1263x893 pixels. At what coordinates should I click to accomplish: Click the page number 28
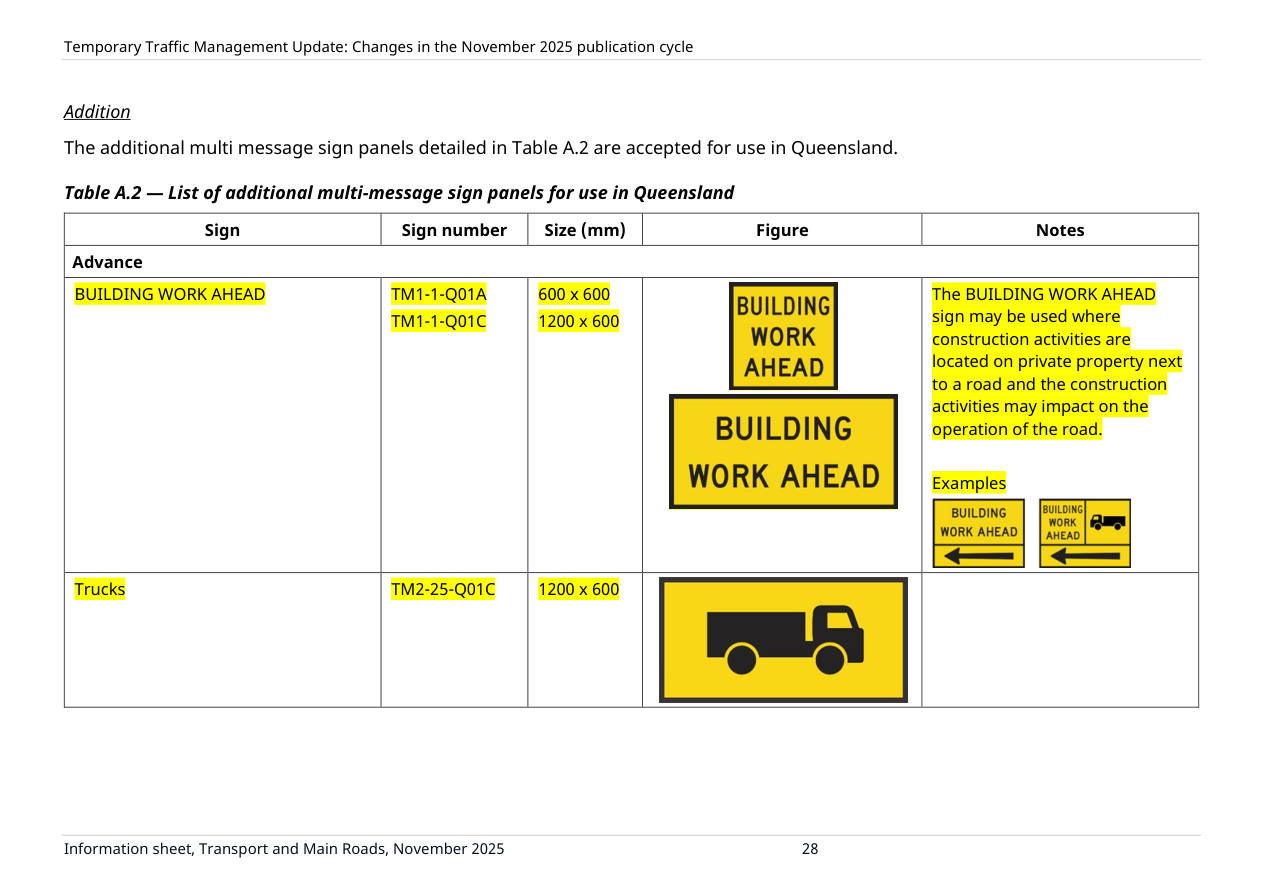[810, 849]
